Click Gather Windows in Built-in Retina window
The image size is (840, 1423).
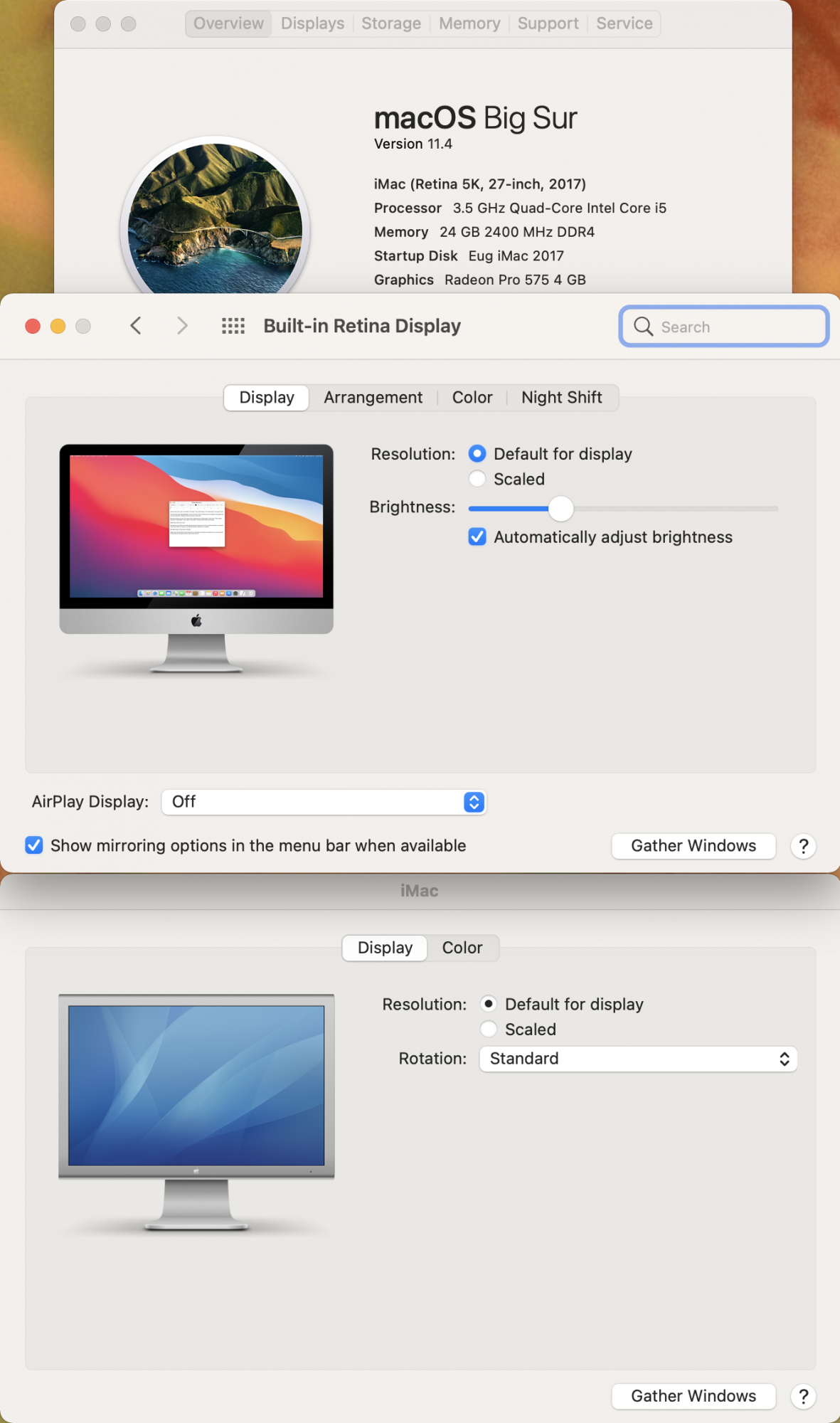(693, 846)
